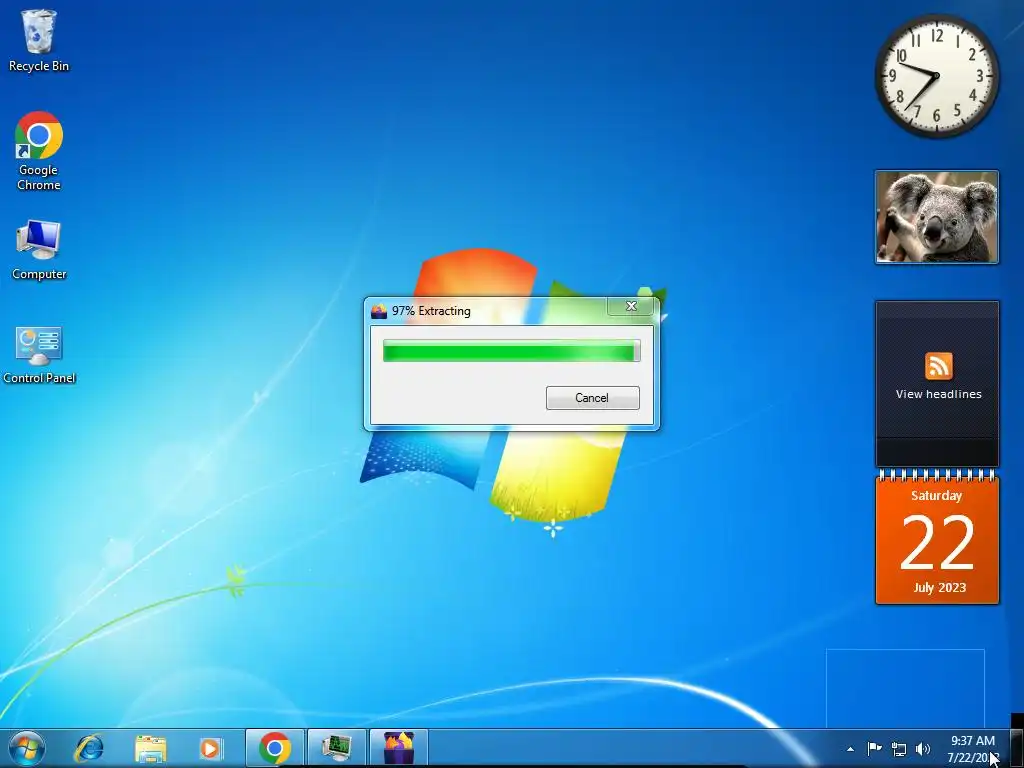Image resolution: width=1024 pixels, height=768 pixels.
Task: Open the Windows Start menu orb
Action: click(27, 748)
